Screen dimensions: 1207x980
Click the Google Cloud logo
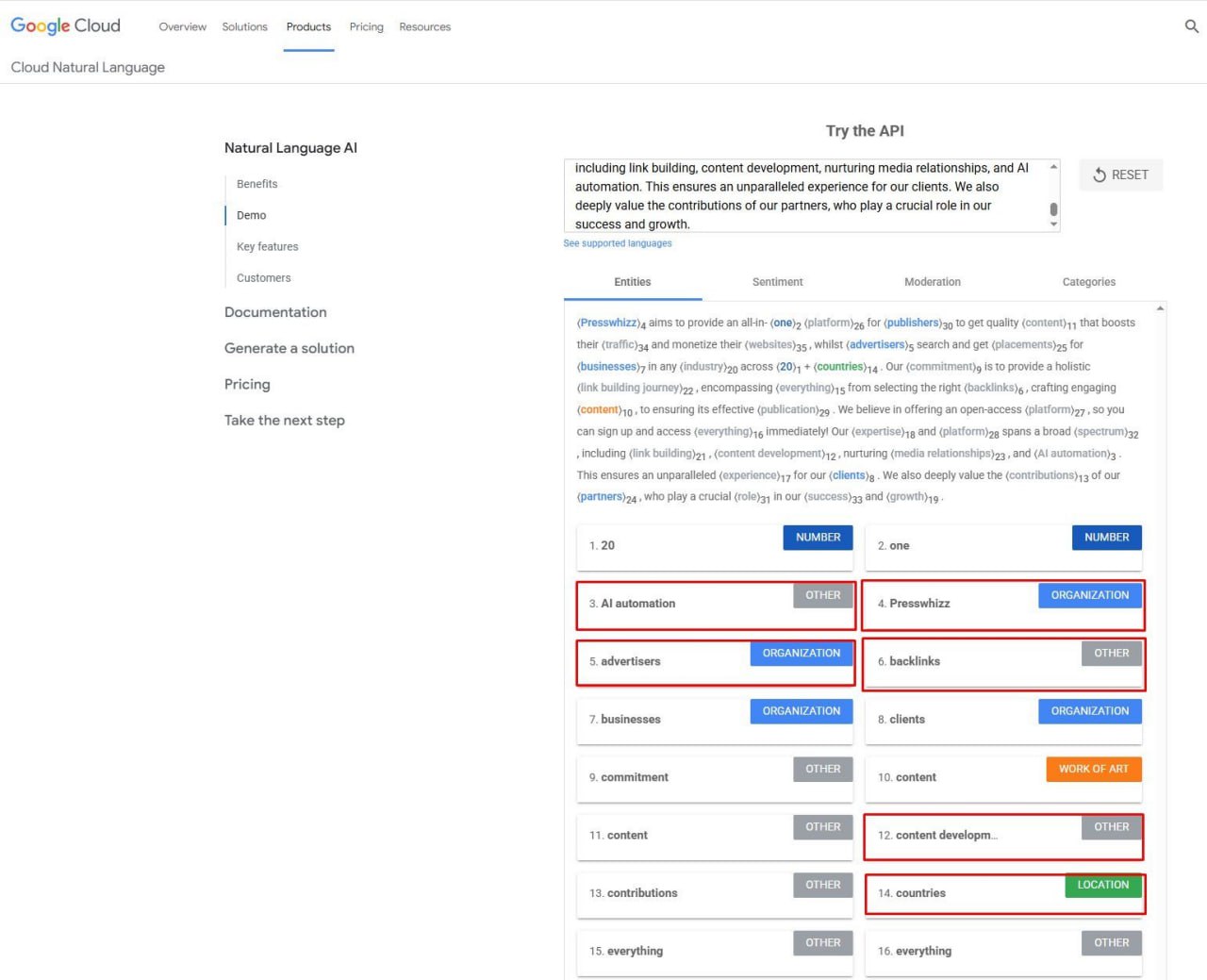pyautogui.click(x=66, y=26)
